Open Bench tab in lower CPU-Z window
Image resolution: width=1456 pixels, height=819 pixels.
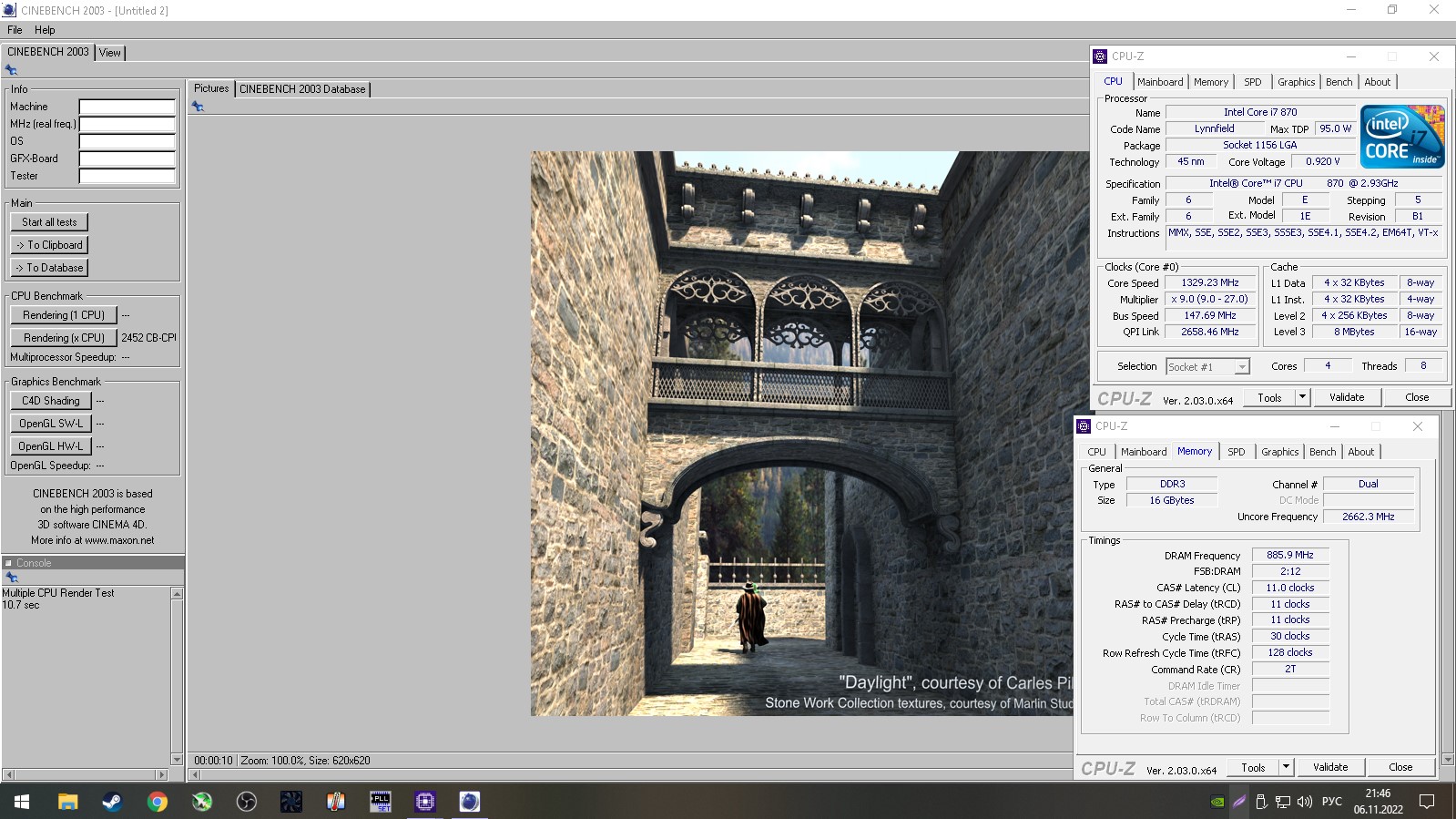pyautogui.click(x=1322, y=452)
